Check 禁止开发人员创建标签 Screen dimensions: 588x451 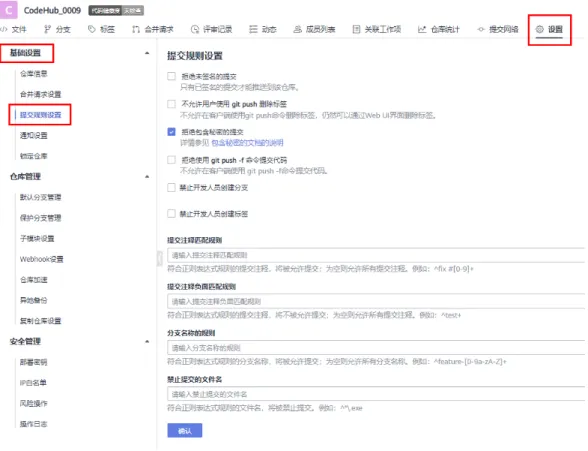pos(171,214)
